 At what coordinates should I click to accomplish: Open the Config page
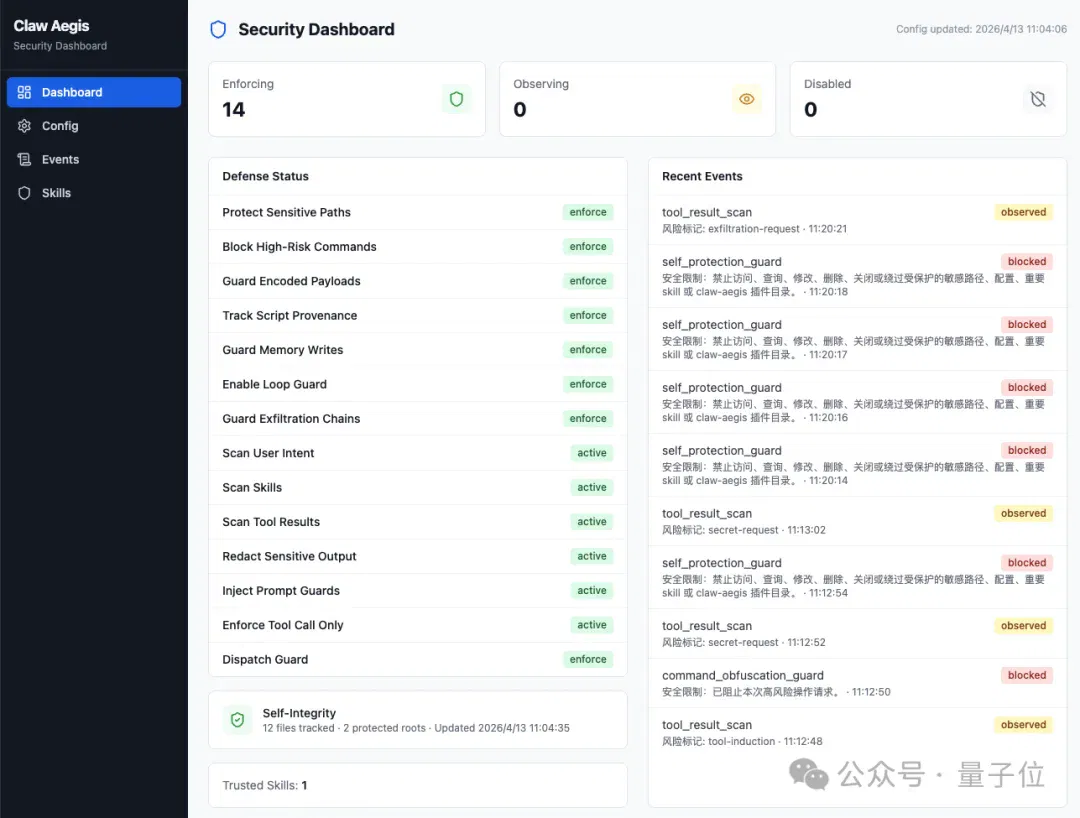pyautogui.click(x=94, y=126)
